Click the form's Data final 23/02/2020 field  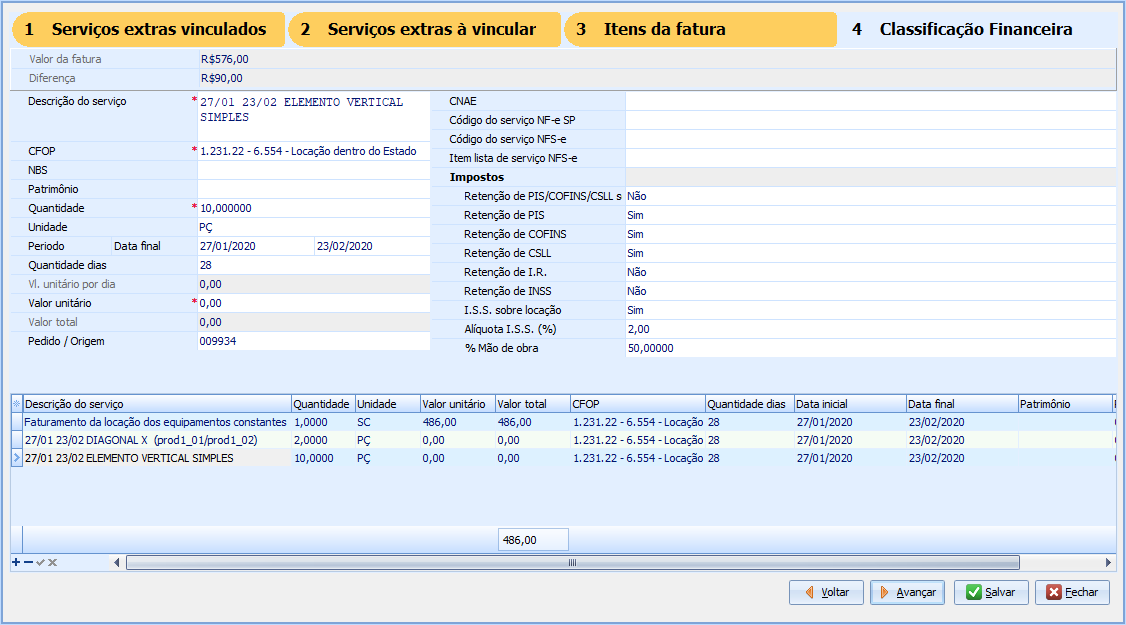click(x=372, y=246)
